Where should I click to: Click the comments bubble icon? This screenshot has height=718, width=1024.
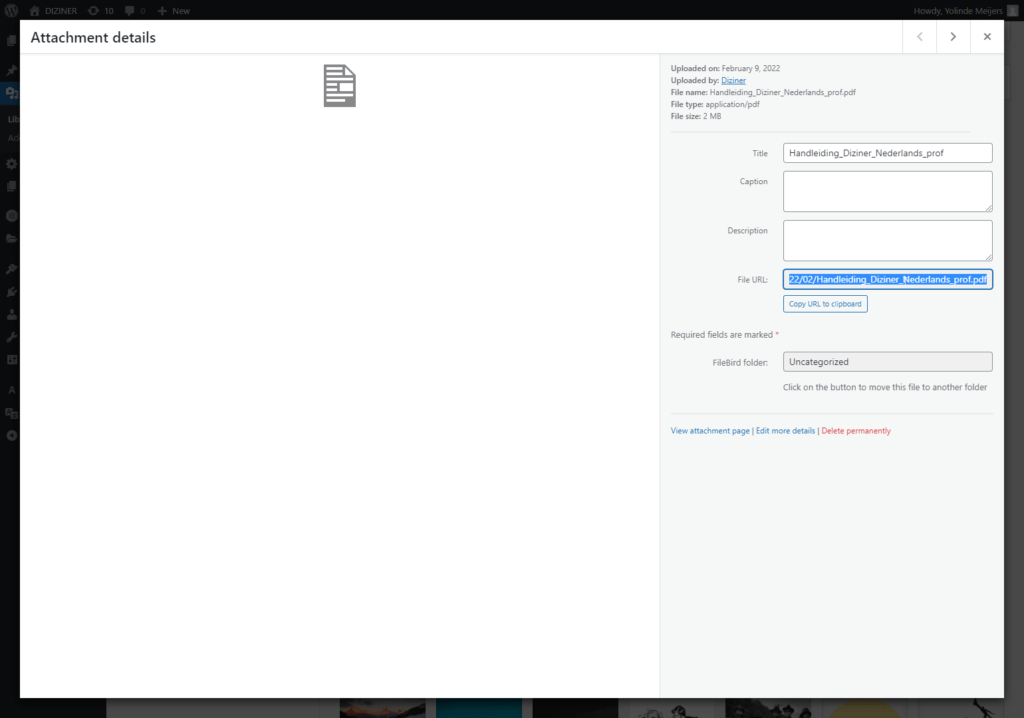coord(130,10)
